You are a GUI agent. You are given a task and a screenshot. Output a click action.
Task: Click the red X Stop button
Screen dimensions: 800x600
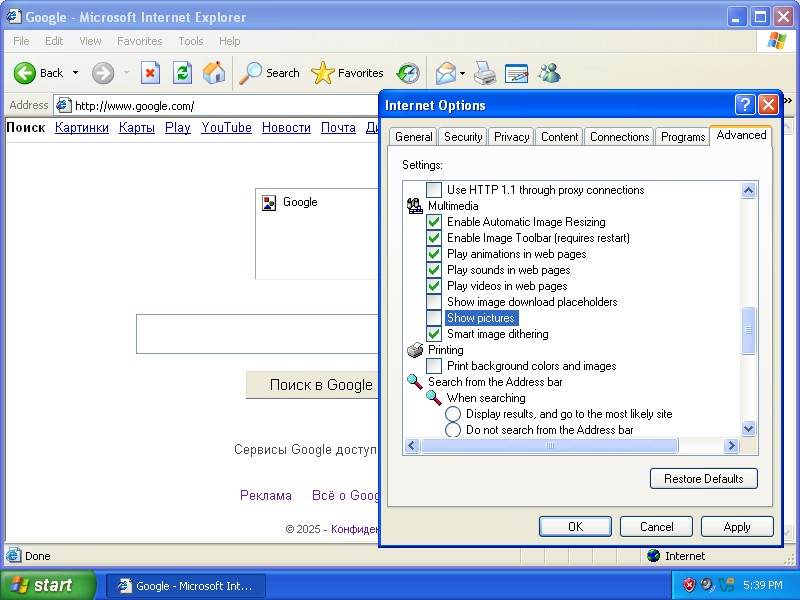click(150, 73)
